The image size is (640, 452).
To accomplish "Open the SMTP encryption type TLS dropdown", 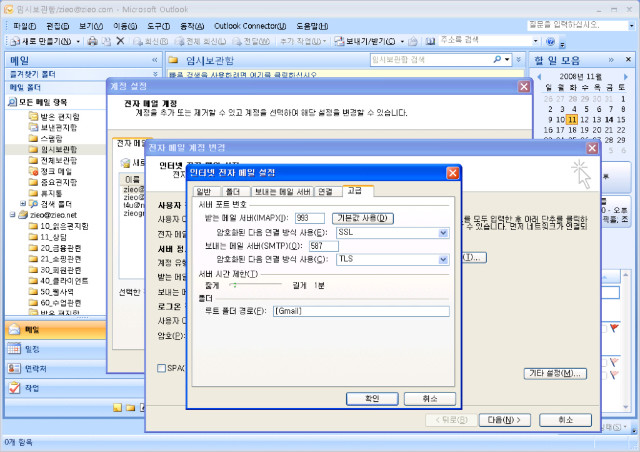I will (x=443, y=259).
